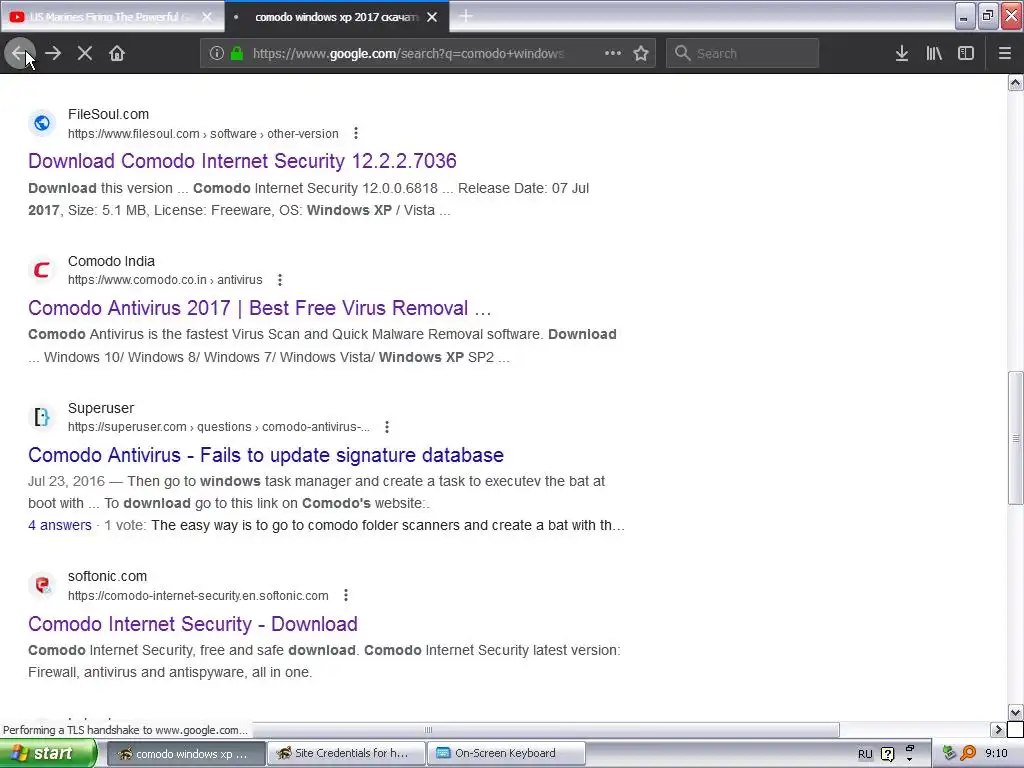Image resolution: width=1024 pixels, height=768 pixels.
Task: Open a new tab with plus button
Action: [466, 16]
